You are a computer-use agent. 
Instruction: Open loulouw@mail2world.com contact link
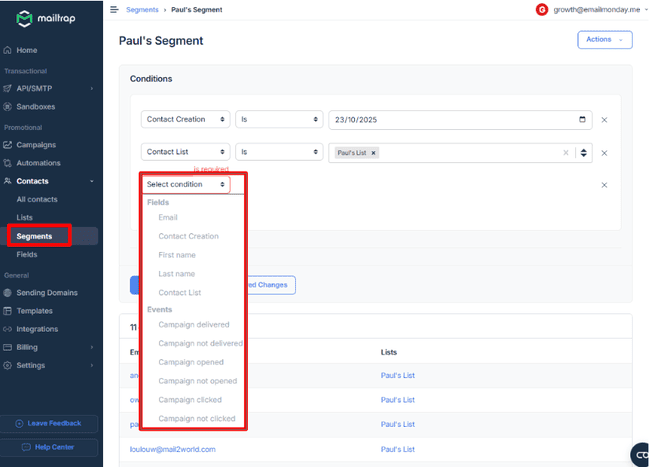click(173, 449)
